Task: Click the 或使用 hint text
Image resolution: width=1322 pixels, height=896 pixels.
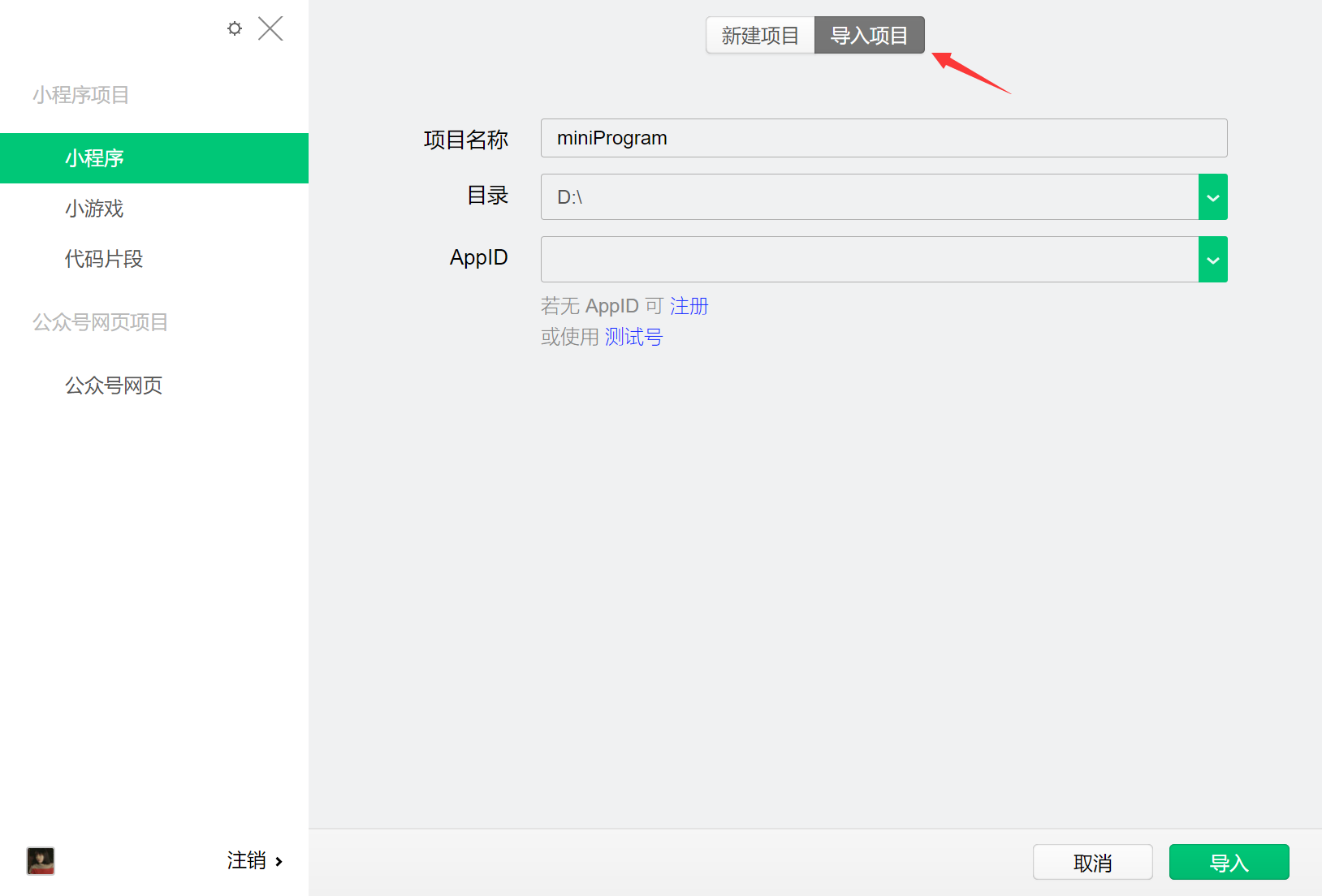Action: 570,337
